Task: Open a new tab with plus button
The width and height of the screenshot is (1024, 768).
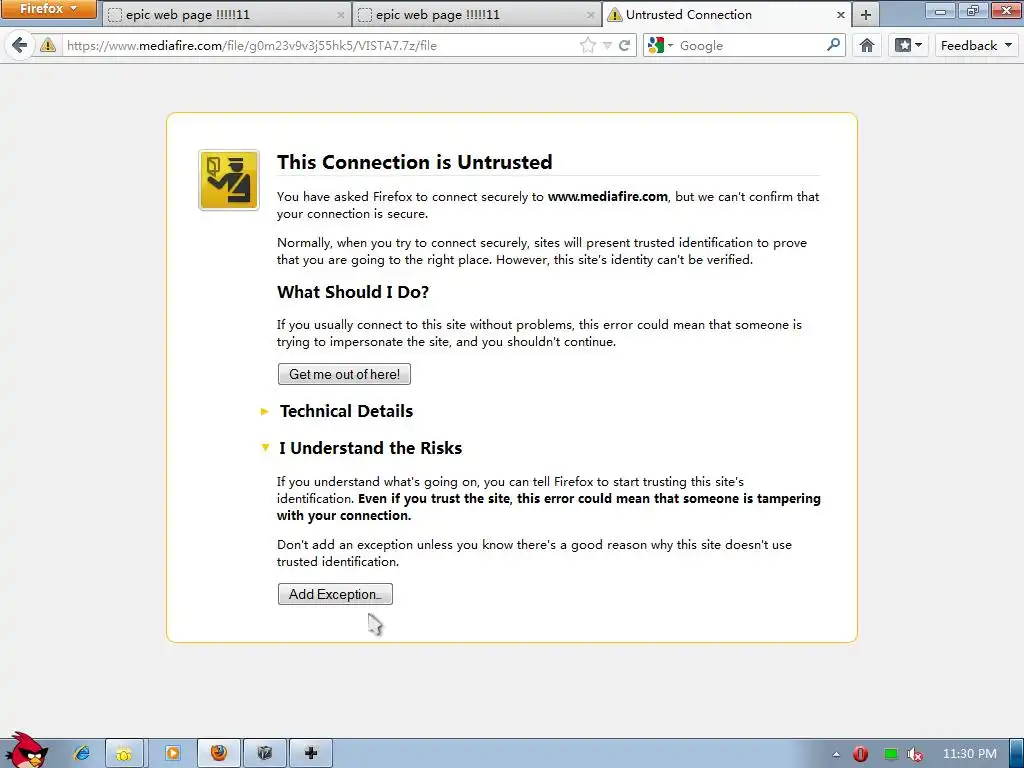Action: [x=866, y=14]
